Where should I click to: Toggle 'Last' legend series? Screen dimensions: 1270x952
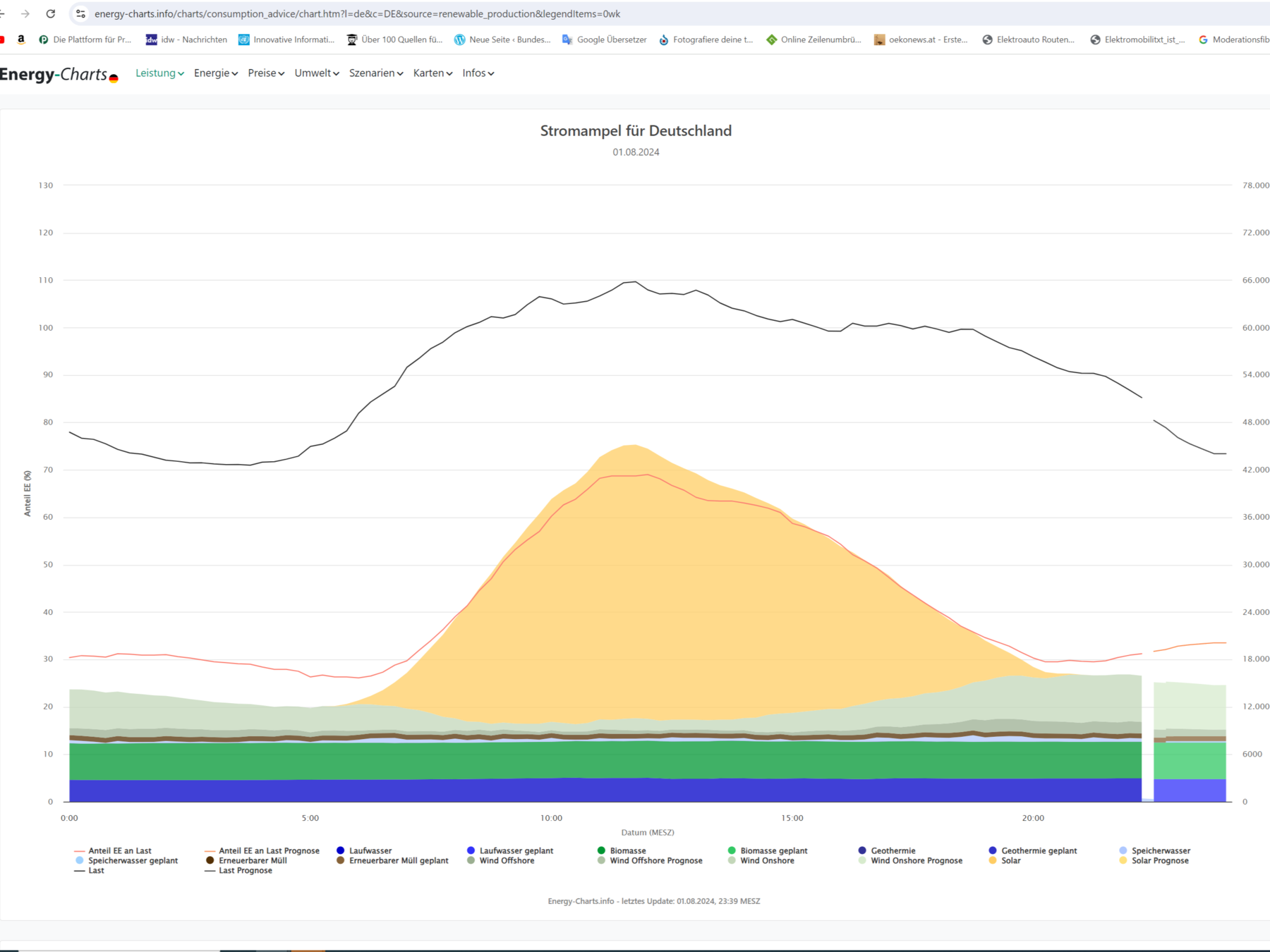(89, 871)
